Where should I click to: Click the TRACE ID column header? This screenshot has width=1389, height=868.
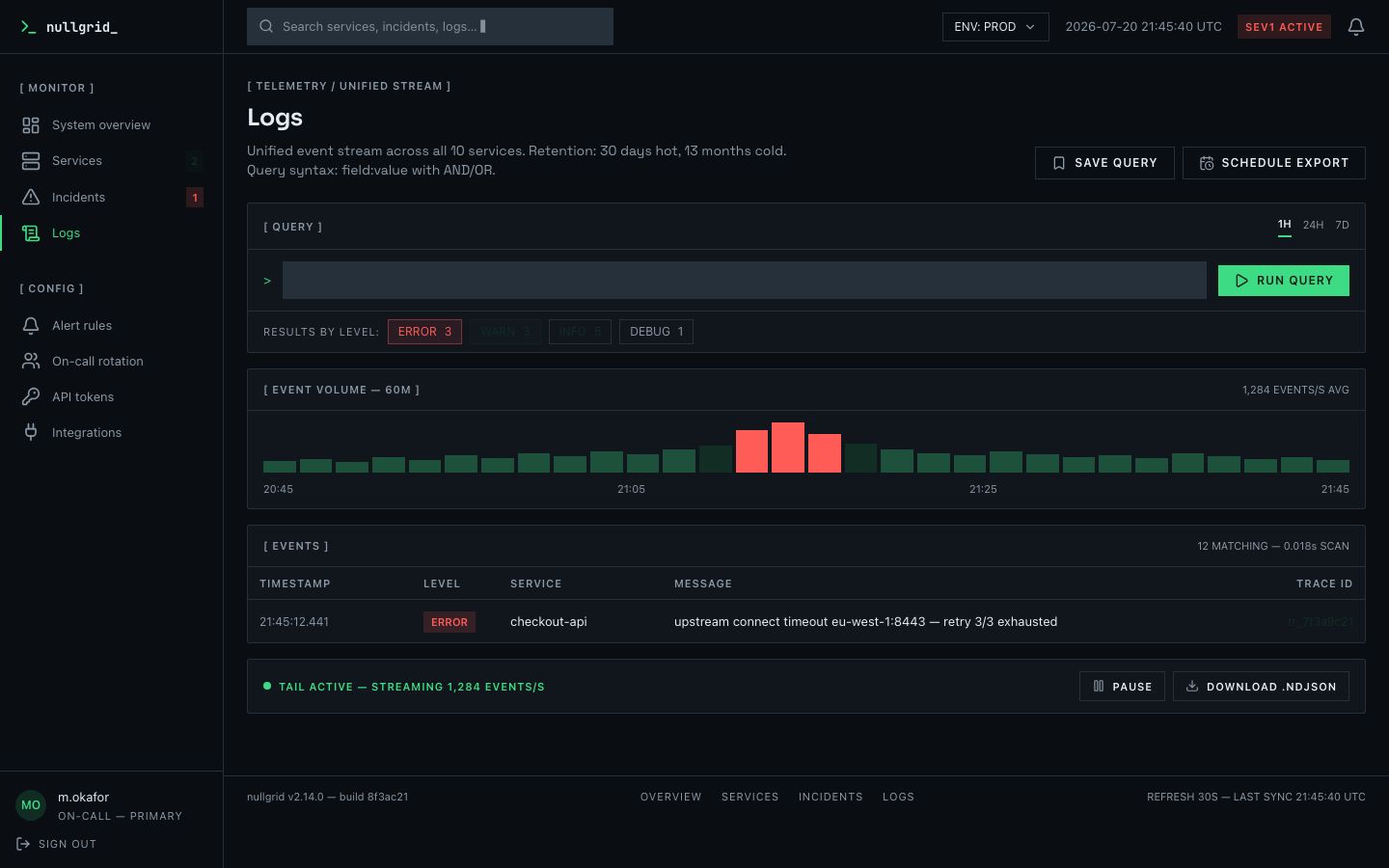1324,584
